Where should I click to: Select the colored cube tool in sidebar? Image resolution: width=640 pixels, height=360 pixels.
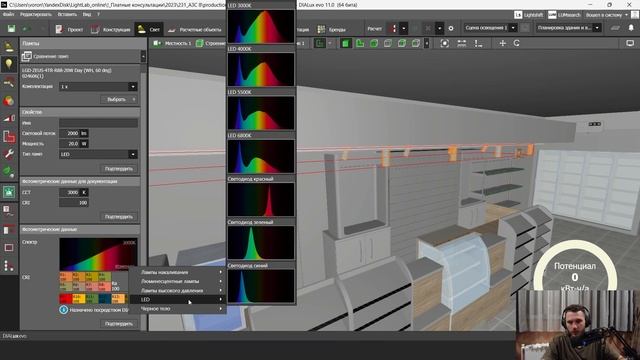[x=9, y=100]
